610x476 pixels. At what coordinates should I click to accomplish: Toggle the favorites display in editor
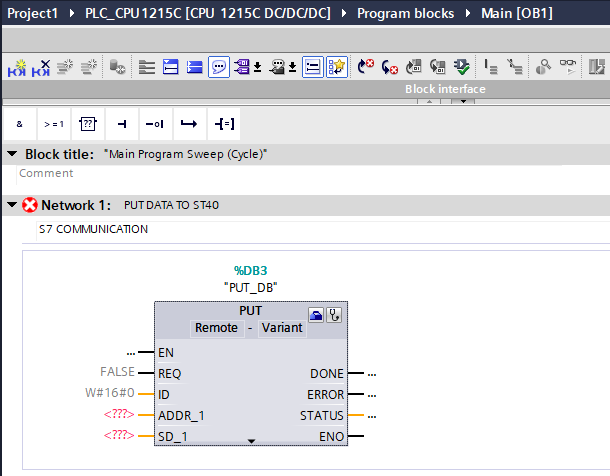point(337,67)
